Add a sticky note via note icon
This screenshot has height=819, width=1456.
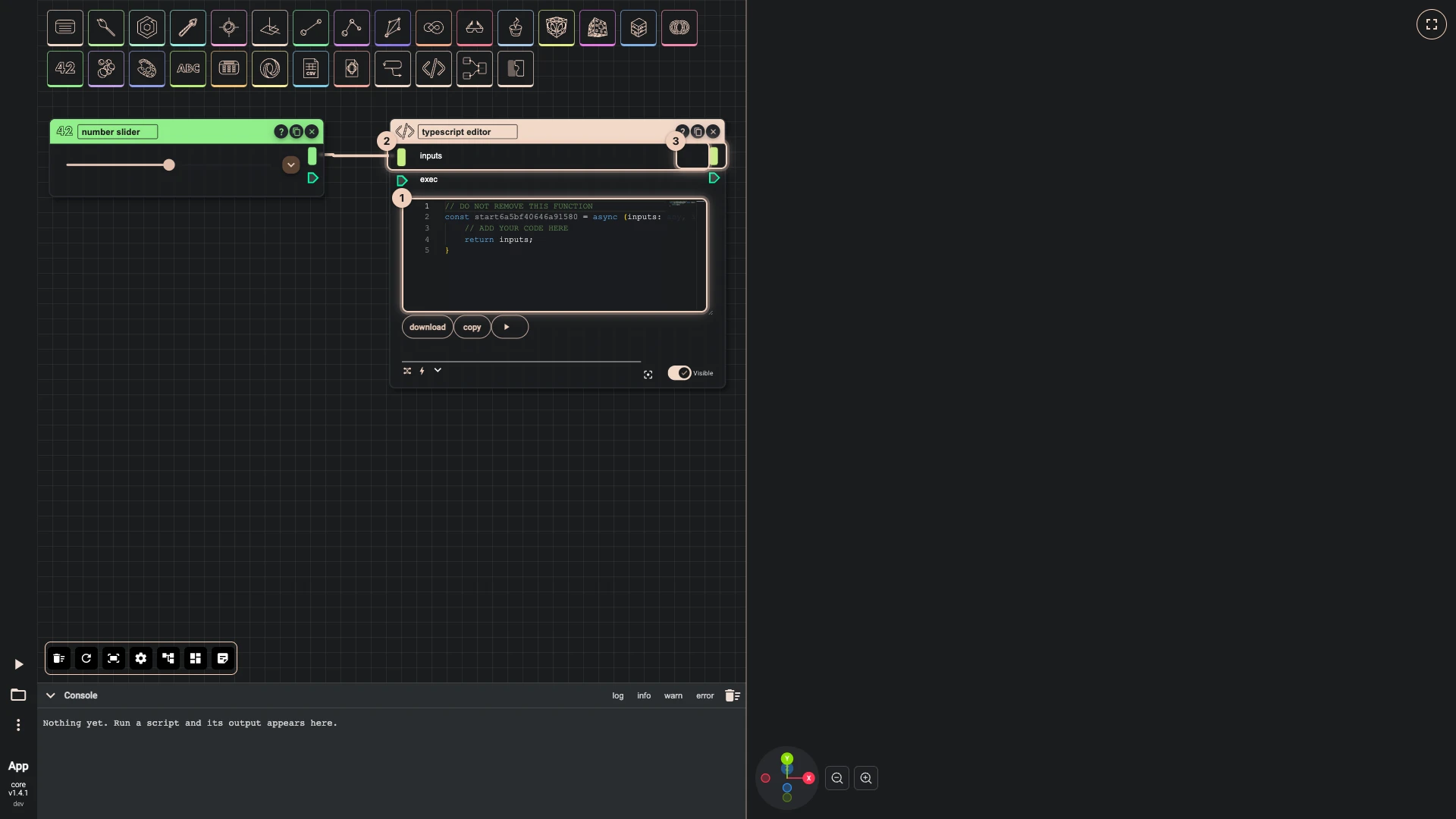click(x=223, y=658)
